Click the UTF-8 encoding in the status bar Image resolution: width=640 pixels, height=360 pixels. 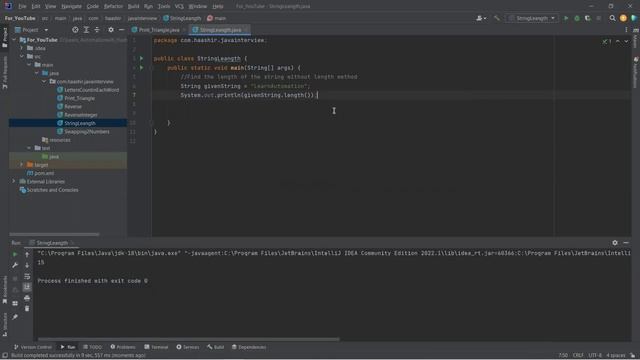click(x=595, y=355)
